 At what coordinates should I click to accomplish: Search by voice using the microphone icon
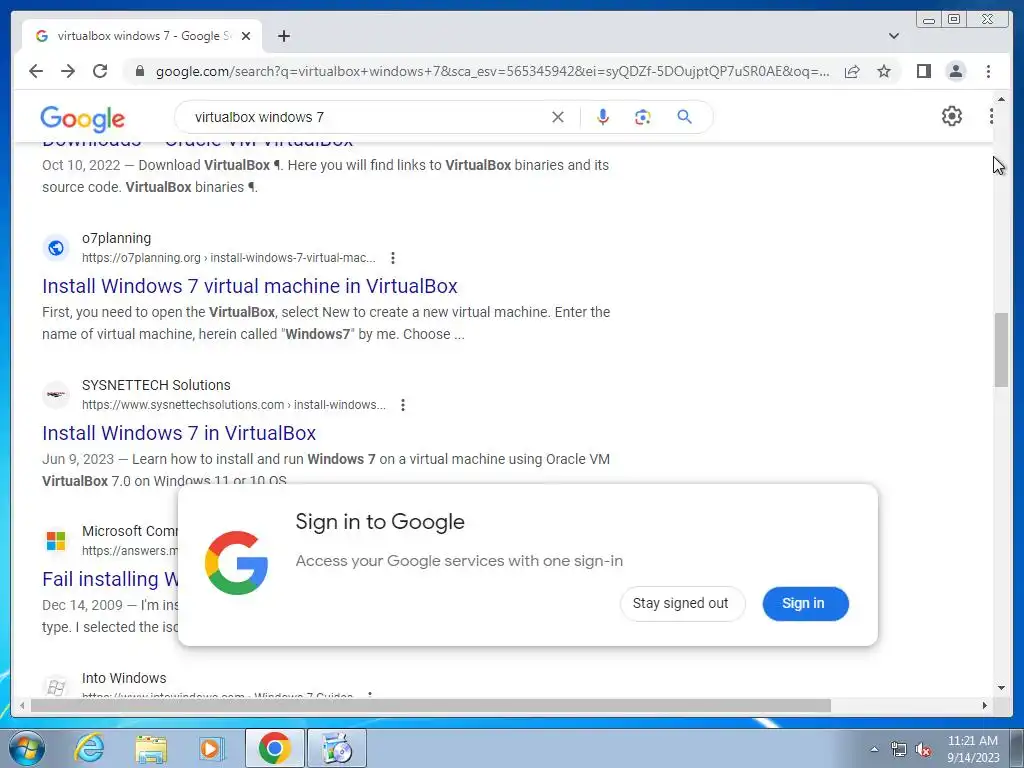pyautogui.click(x=603, y=117)
